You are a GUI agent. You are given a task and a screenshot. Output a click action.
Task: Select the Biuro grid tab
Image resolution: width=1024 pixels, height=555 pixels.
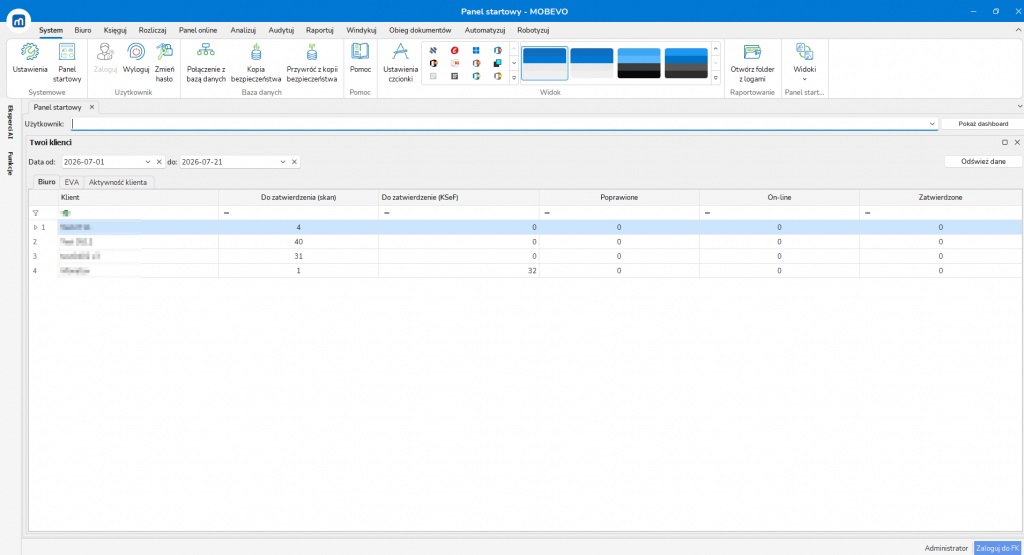click(x=46, y=182)
